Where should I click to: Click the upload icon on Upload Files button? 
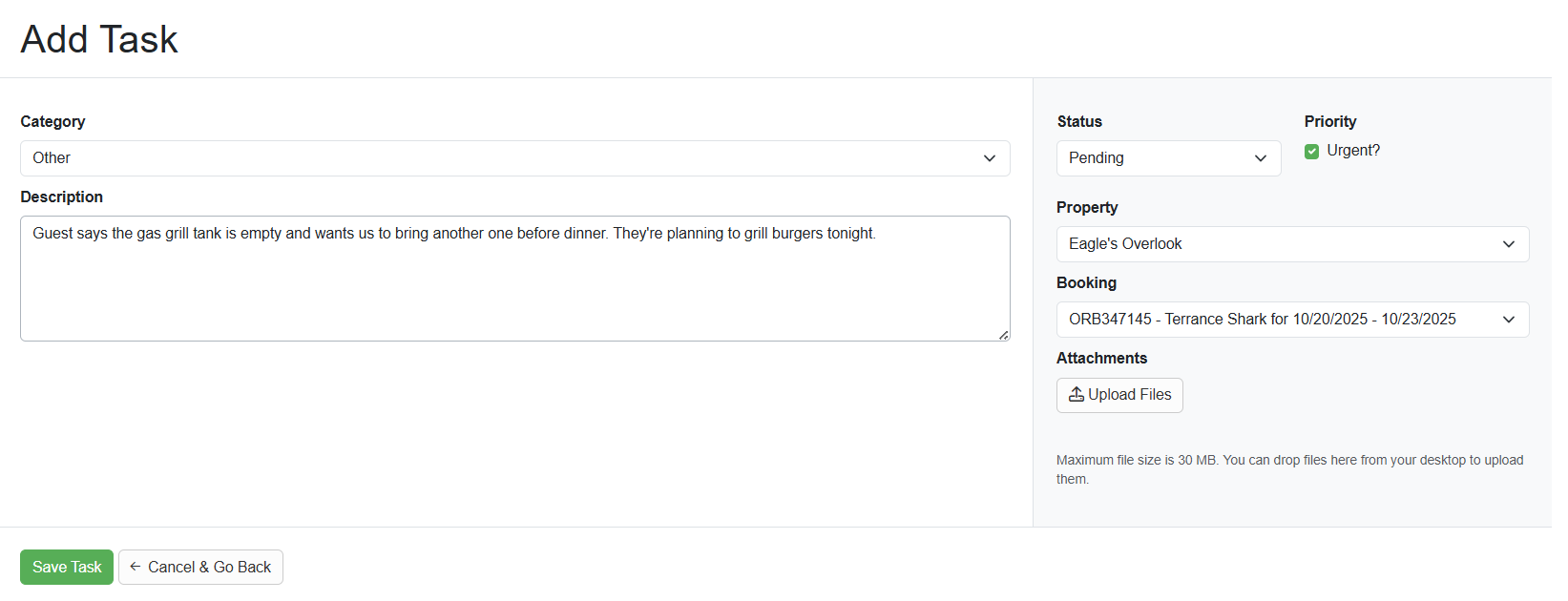1077,394
